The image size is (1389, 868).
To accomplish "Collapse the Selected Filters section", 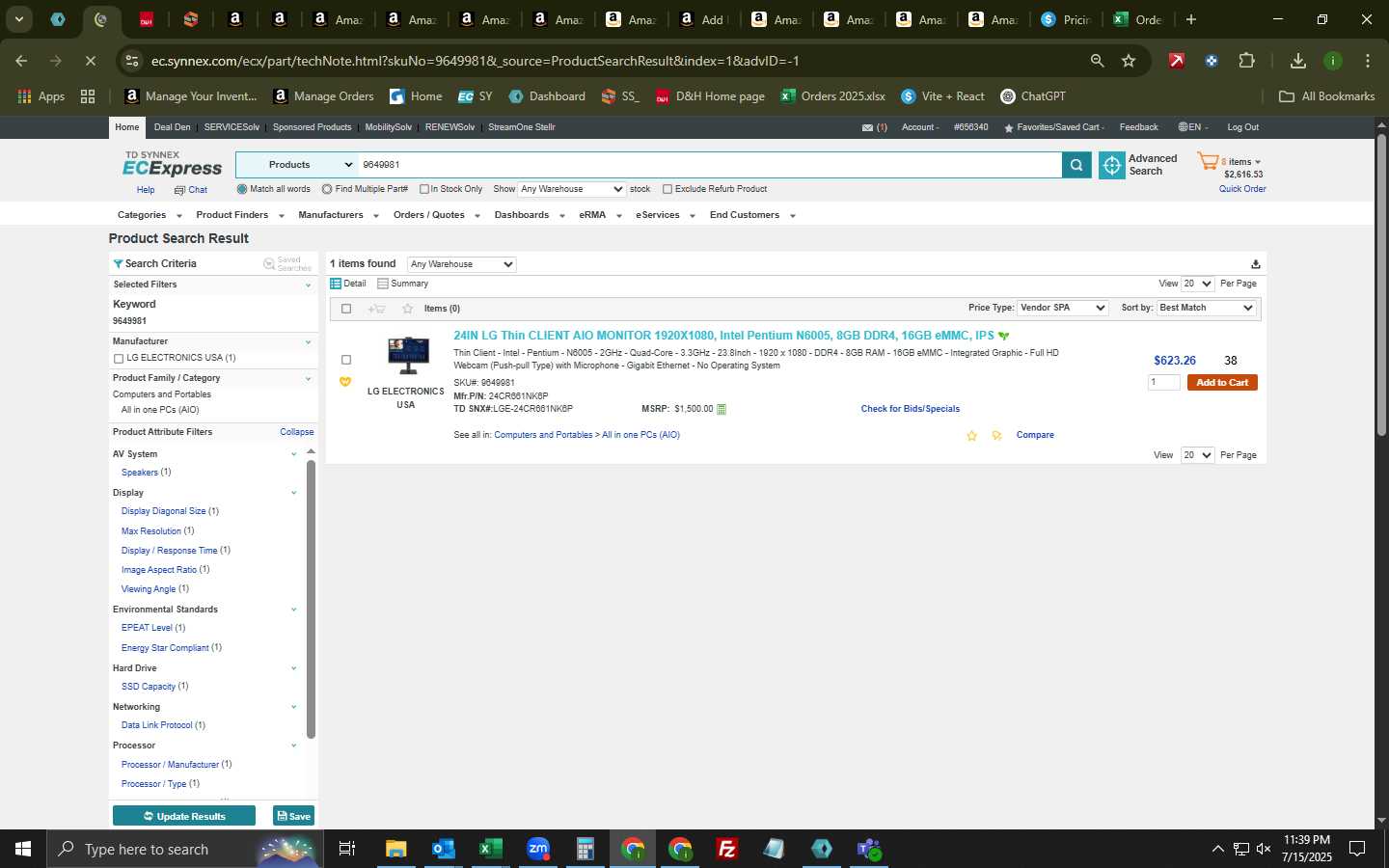I will click(x=308, y=285).
